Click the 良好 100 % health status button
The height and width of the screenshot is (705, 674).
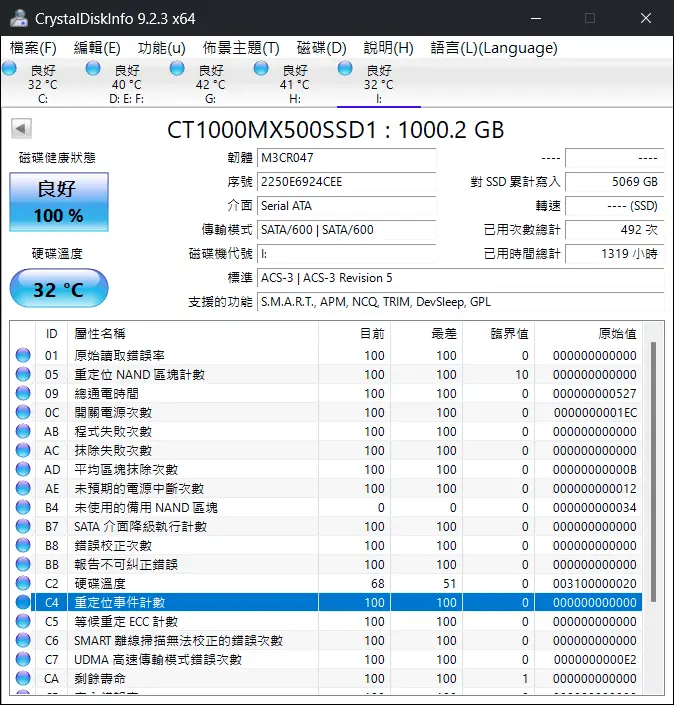coord(59,202)
